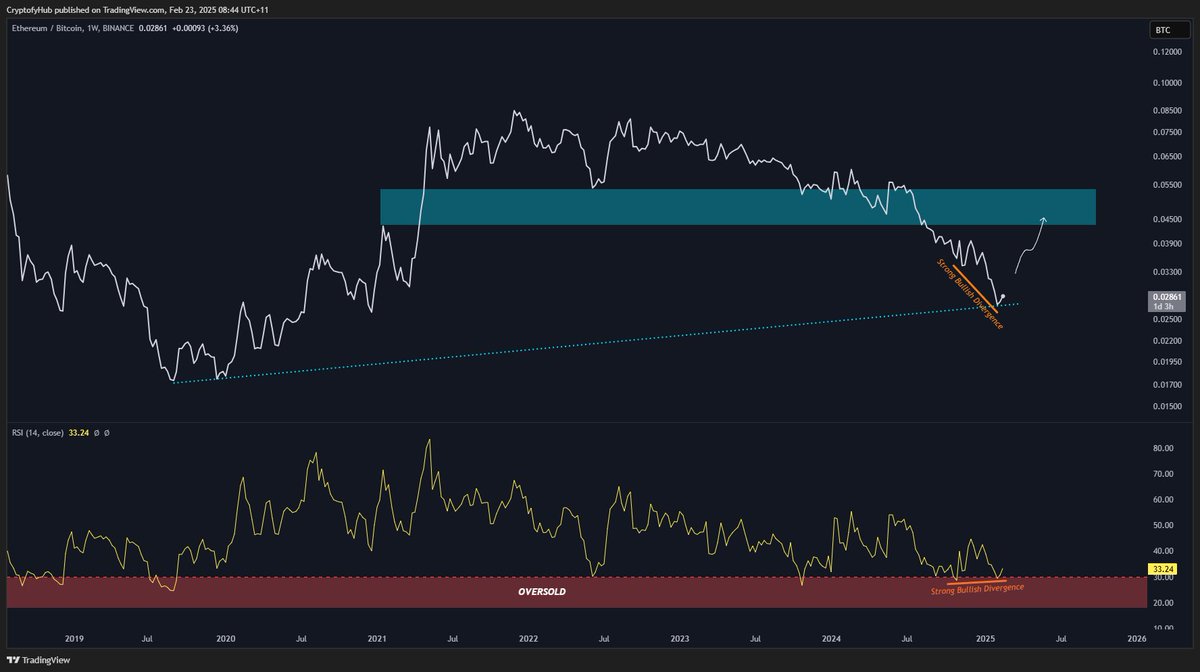
Task: Click the 60.00 RSI axis label
Action: [x=1163, y=500]
